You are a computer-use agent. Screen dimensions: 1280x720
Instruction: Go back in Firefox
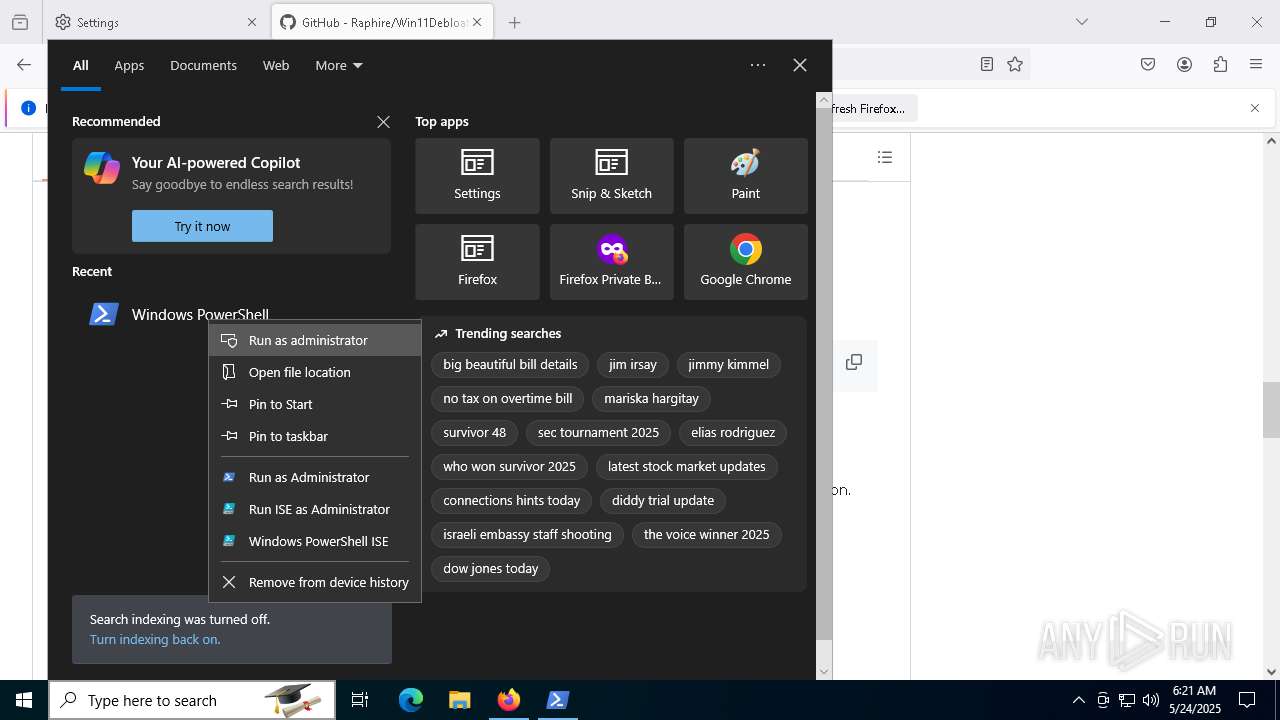coord(24,64)
